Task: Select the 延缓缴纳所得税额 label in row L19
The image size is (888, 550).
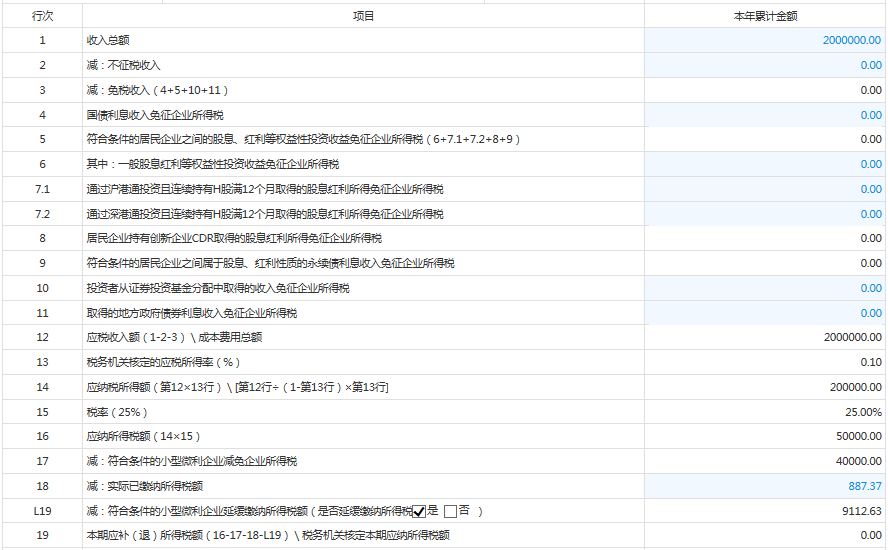Action: coord(249,511)
